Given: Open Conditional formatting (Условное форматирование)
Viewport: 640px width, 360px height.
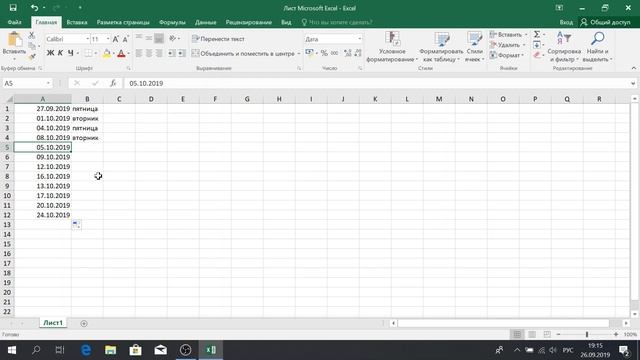Looking at the screenshot, I should pyautogui.click(x=392, y=47).
